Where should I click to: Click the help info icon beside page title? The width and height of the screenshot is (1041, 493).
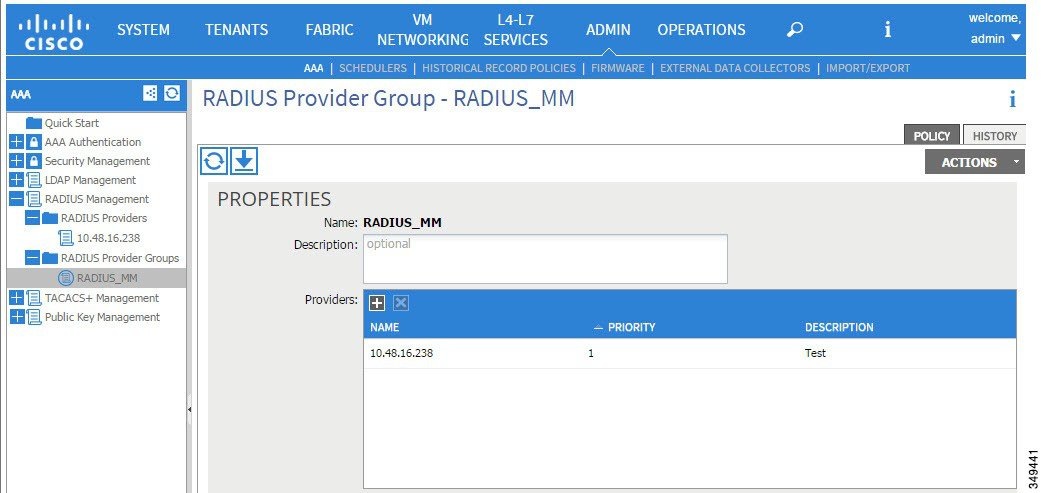1012,100
